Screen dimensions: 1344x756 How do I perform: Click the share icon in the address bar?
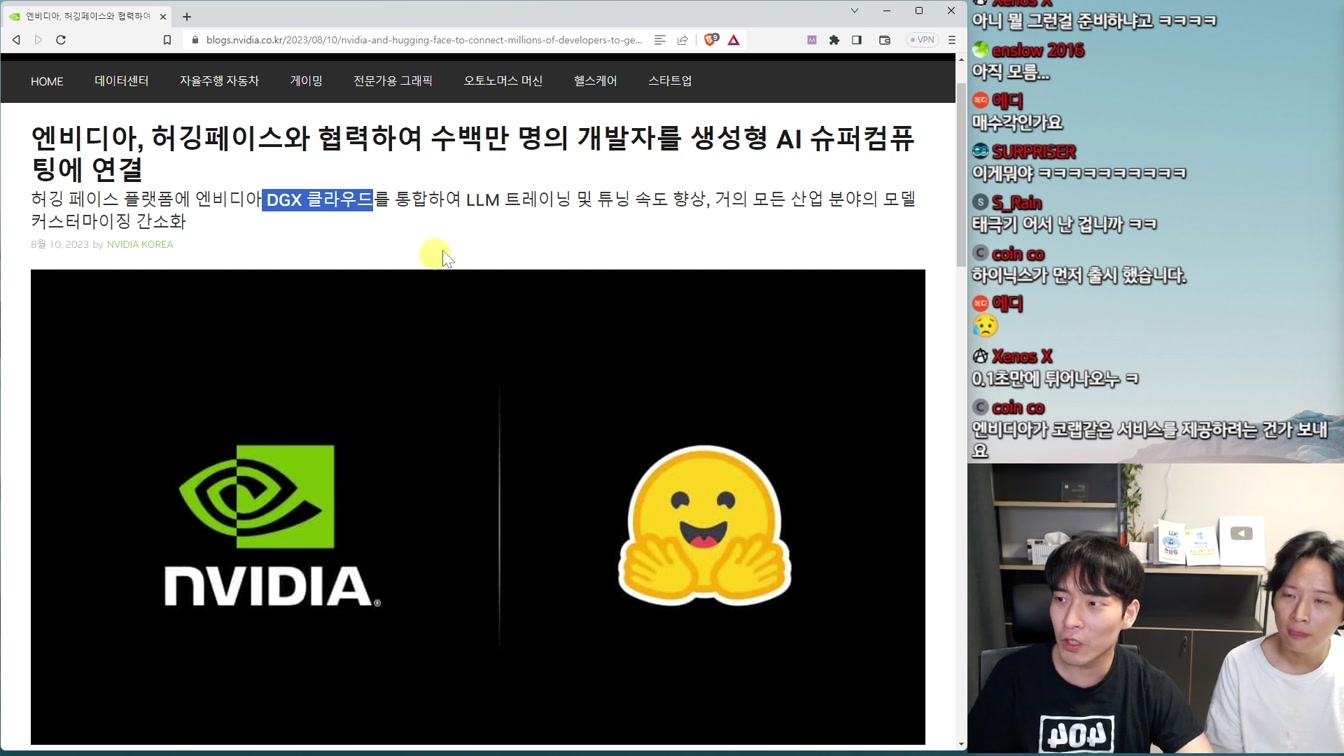pyautogui.click(x=682, y=40)
